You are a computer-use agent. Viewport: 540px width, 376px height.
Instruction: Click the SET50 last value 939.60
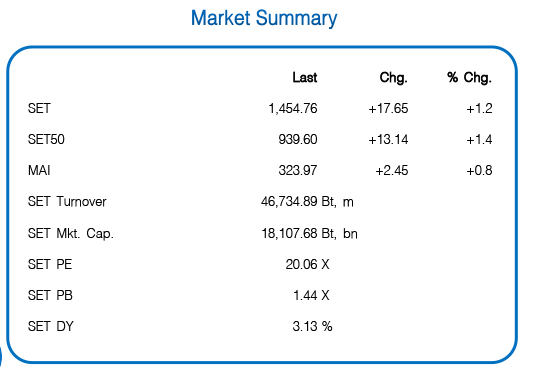pyautogui.click(x=298, y=139)
